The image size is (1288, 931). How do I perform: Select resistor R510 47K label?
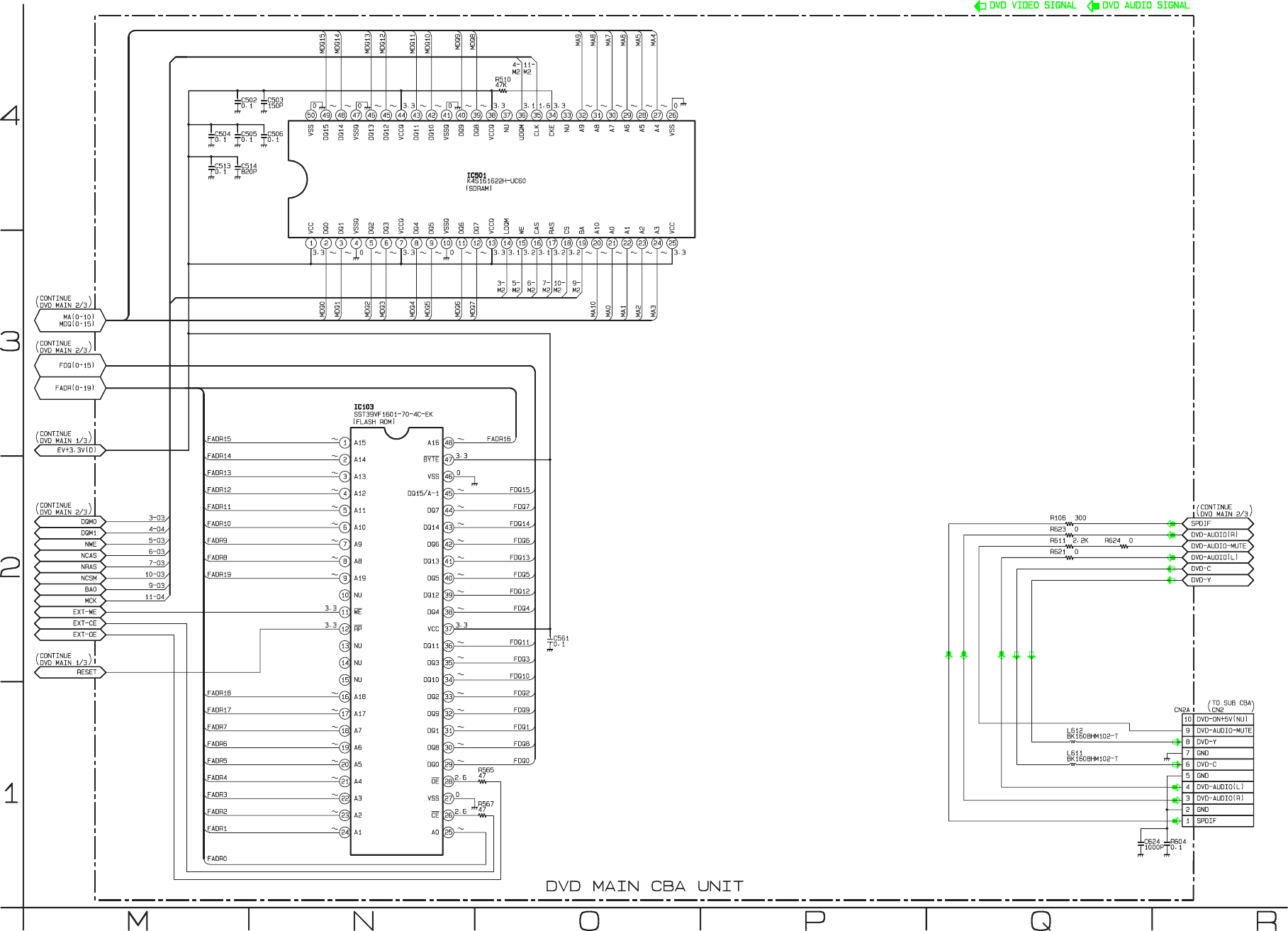click(x=502, y=82)
